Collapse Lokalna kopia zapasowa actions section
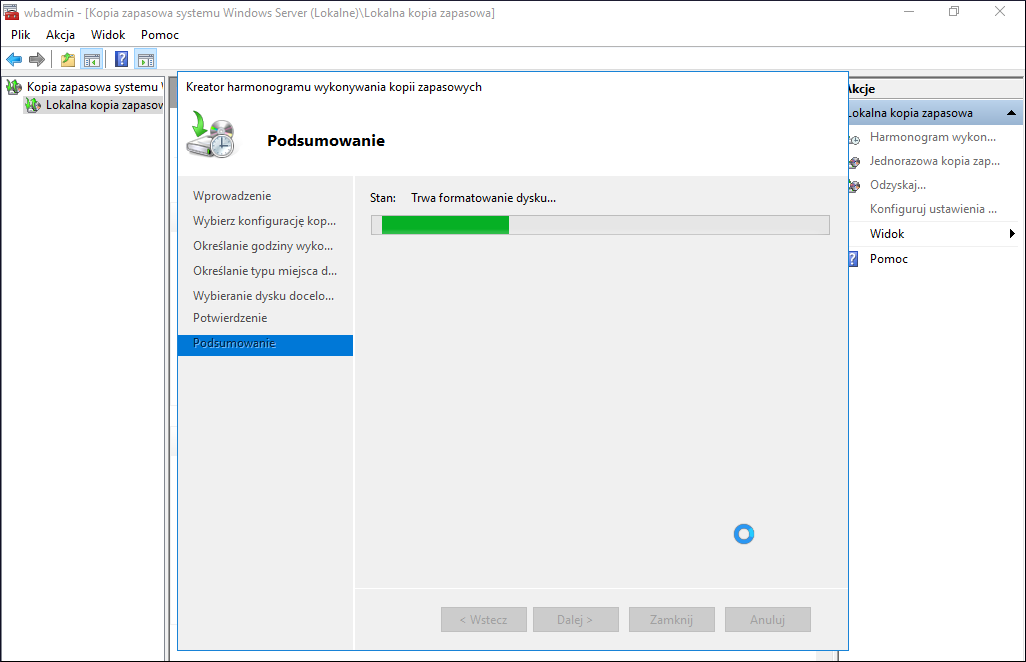Screen dimensions: 1026x662 (1011, 113)
